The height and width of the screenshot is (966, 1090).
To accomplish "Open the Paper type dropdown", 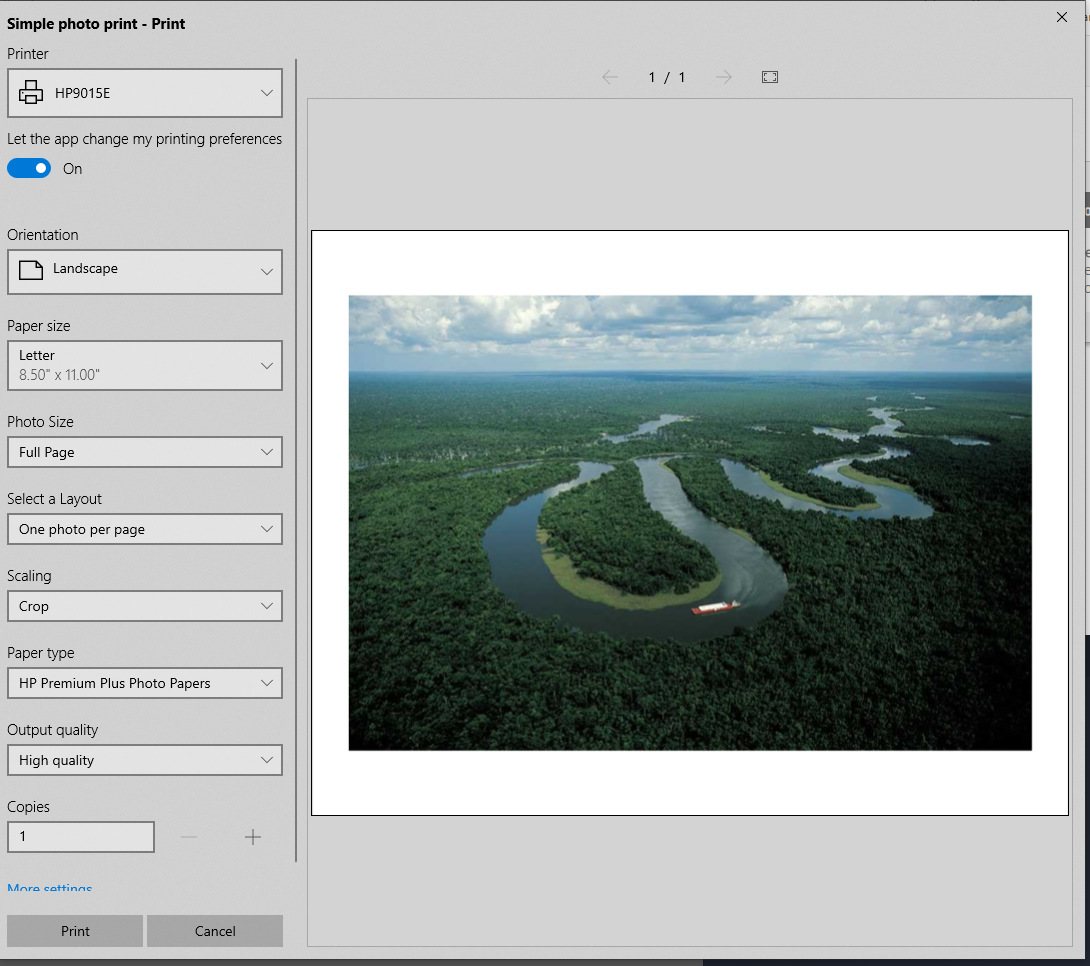I will pos(145,683).
